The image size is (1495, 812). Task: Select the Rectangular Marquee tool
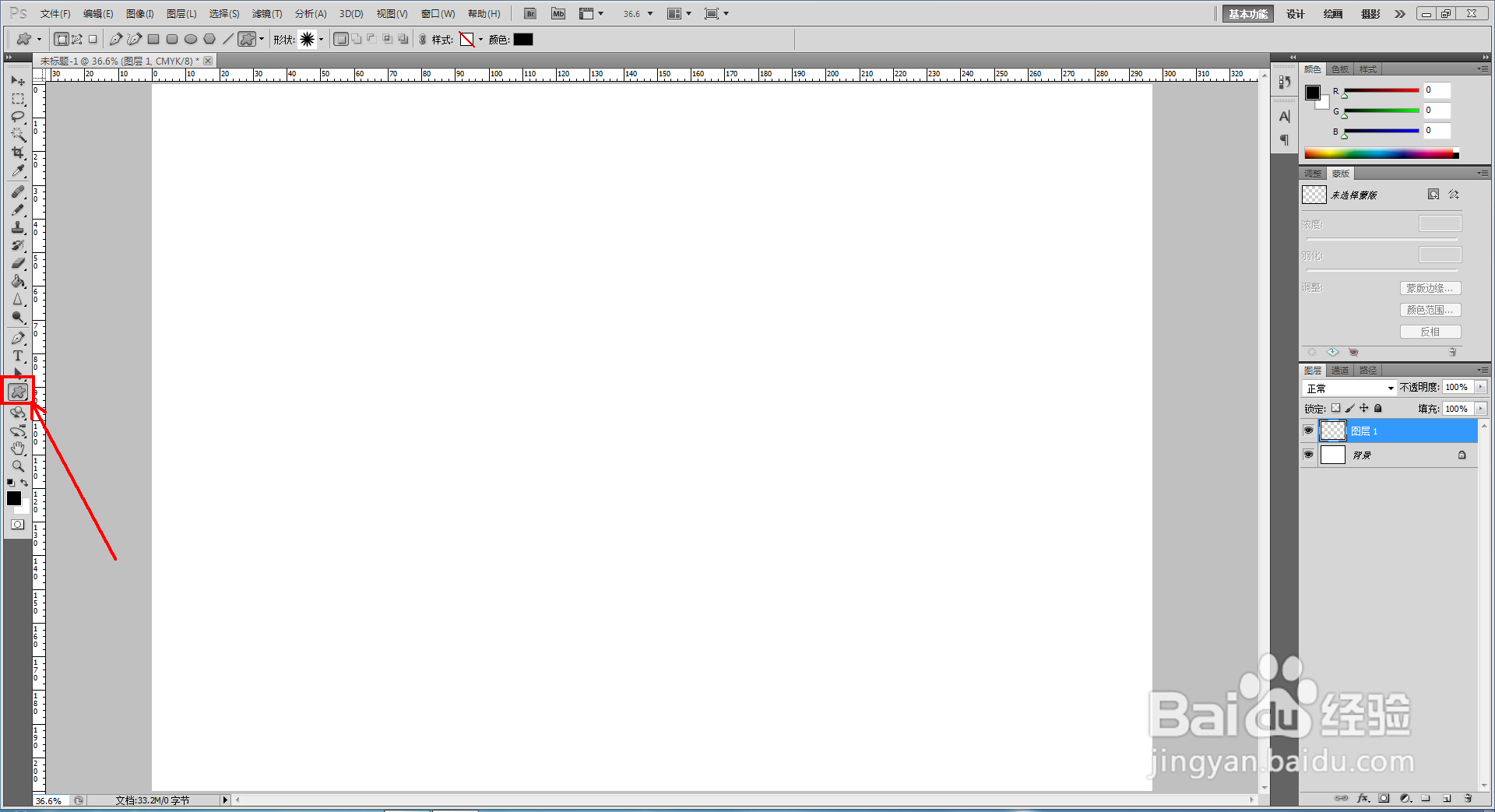tap(18, 99)
